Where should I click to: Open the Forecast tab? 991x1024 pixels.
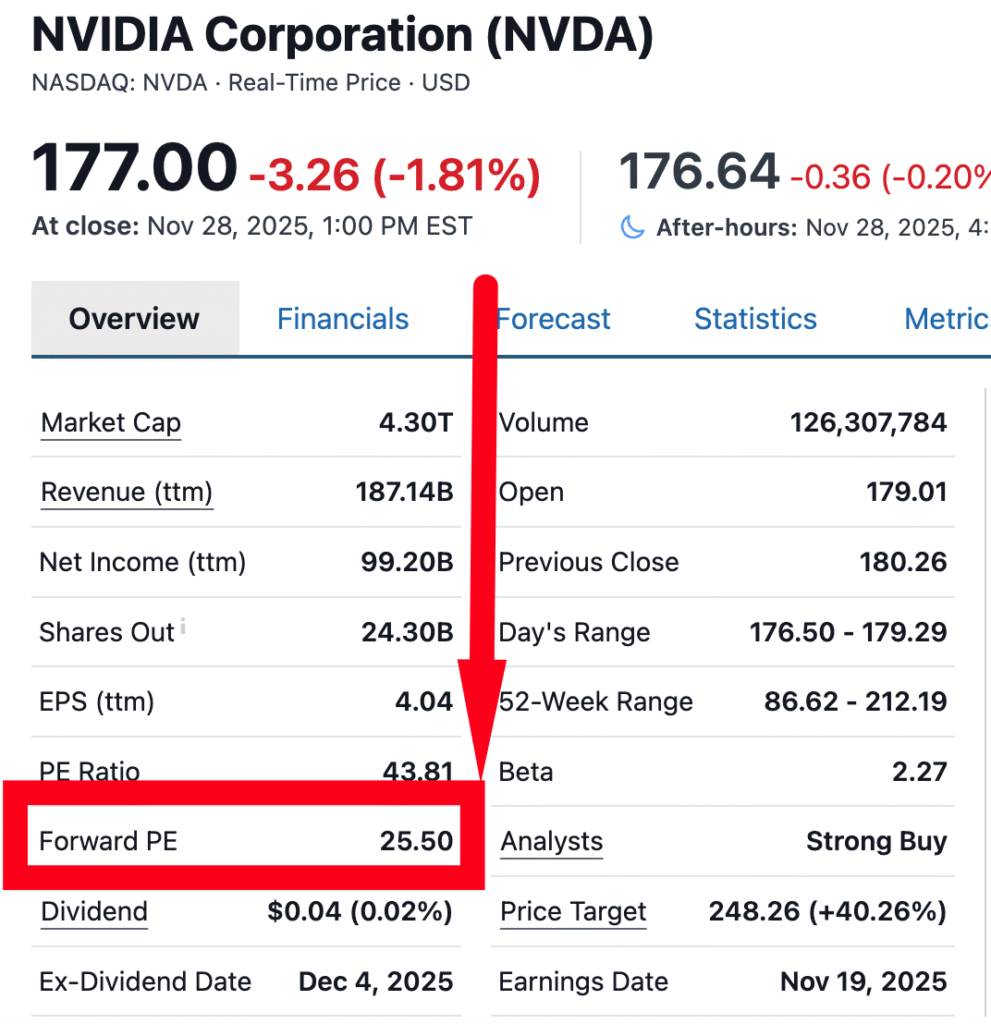coord(553,319)
